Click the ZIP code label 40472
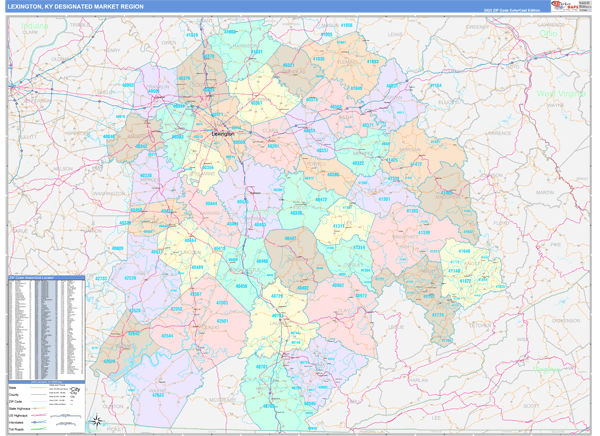Screen dimensions: 600x436 coord(321,199)
